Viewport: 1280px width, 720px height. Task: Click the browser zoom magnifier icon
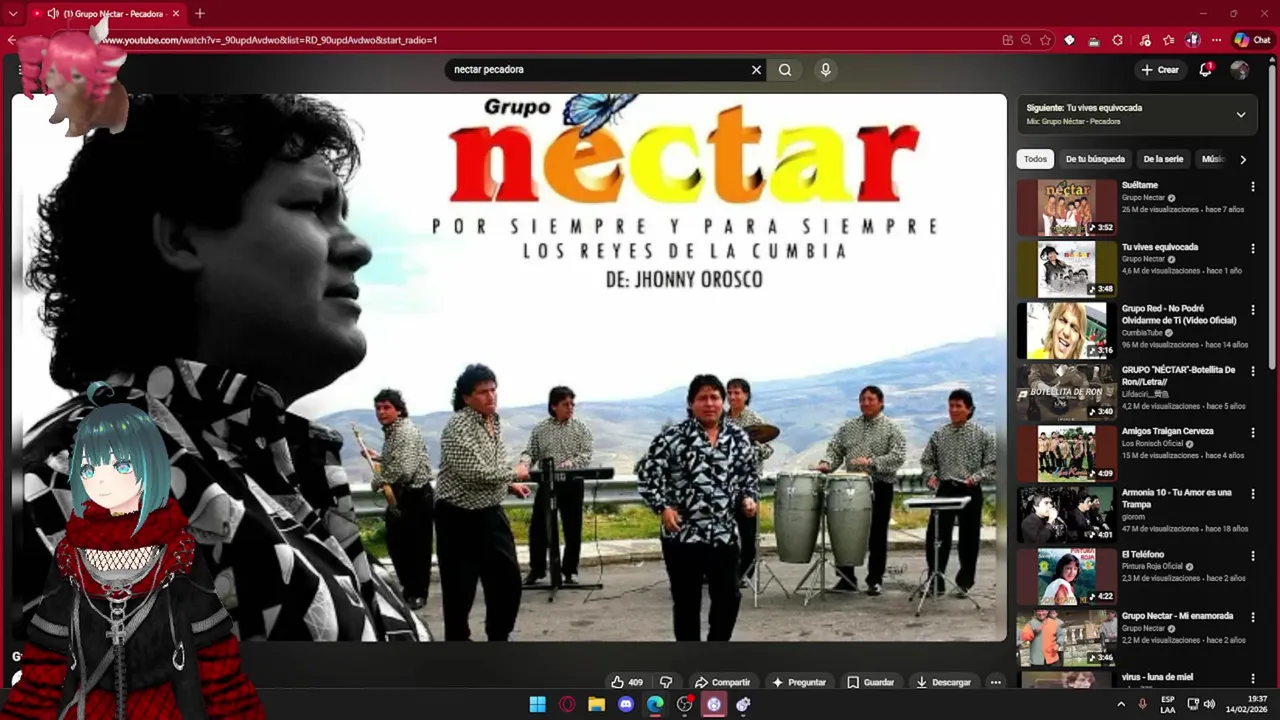coord(1026,40)
